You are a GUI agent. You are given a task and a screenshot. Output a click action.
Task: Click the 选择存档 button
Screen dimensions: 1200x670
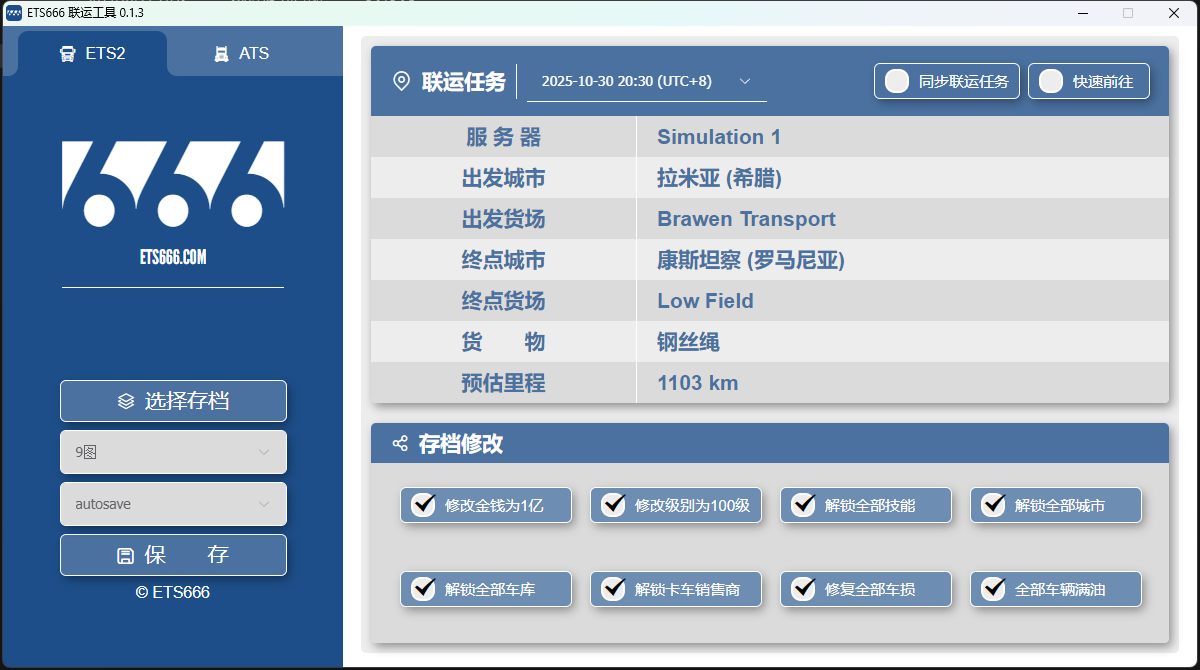click(x=173, y=401)
